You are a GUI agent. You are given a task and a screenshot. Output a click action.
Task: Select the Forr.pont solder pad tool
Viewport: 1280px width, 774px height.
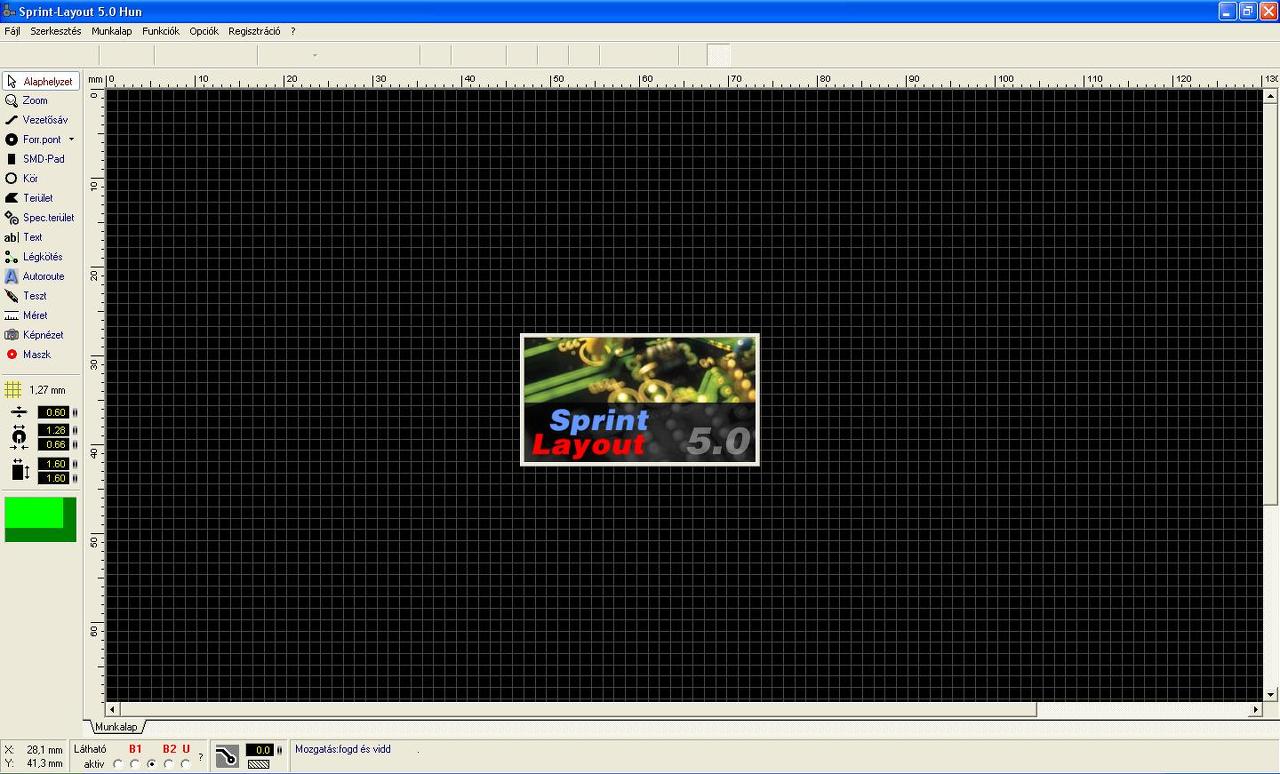click(x=34, y=140)
